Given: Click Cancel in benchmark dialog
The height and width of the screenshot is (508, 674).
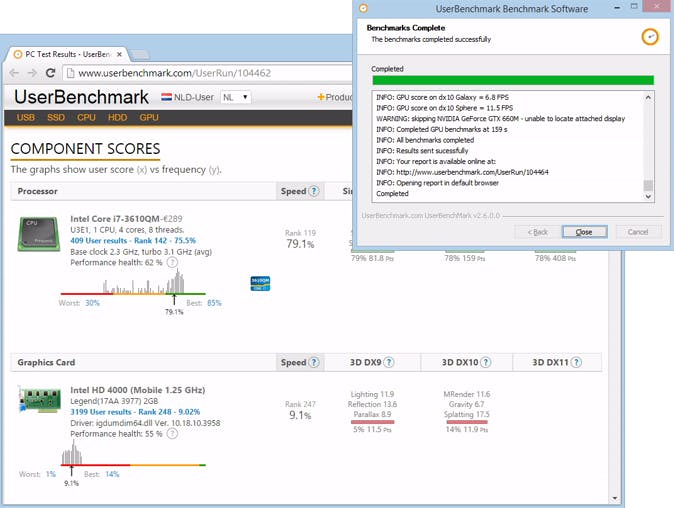Looking at the screenshot, I should 638,232.
